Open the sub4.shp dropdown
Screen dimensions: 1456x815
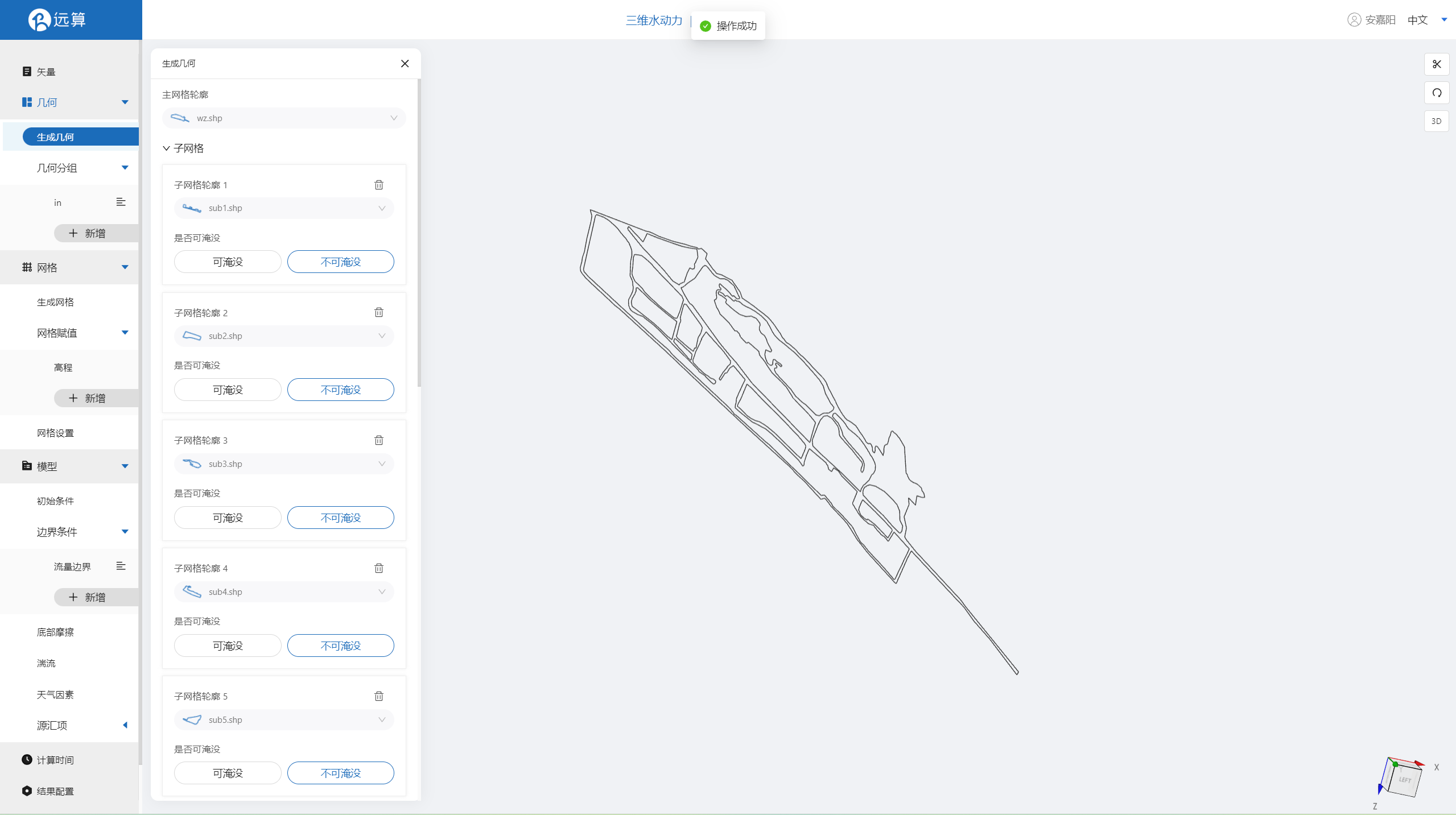pyautogui.click(x=284, y=592)
